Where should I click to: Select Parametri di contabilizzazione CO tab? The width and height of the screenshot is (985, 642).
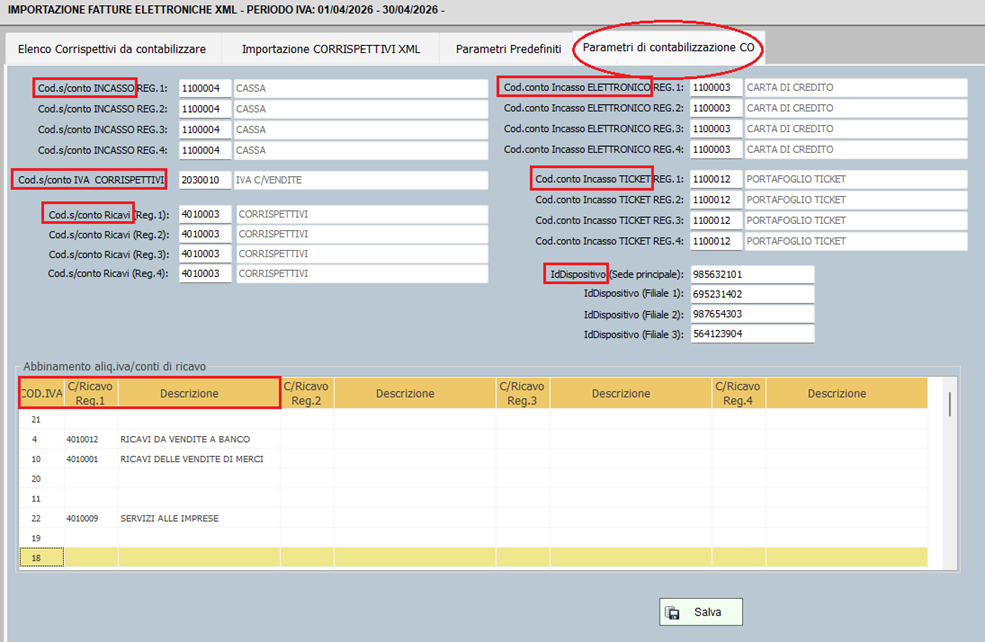pos(668,47)
